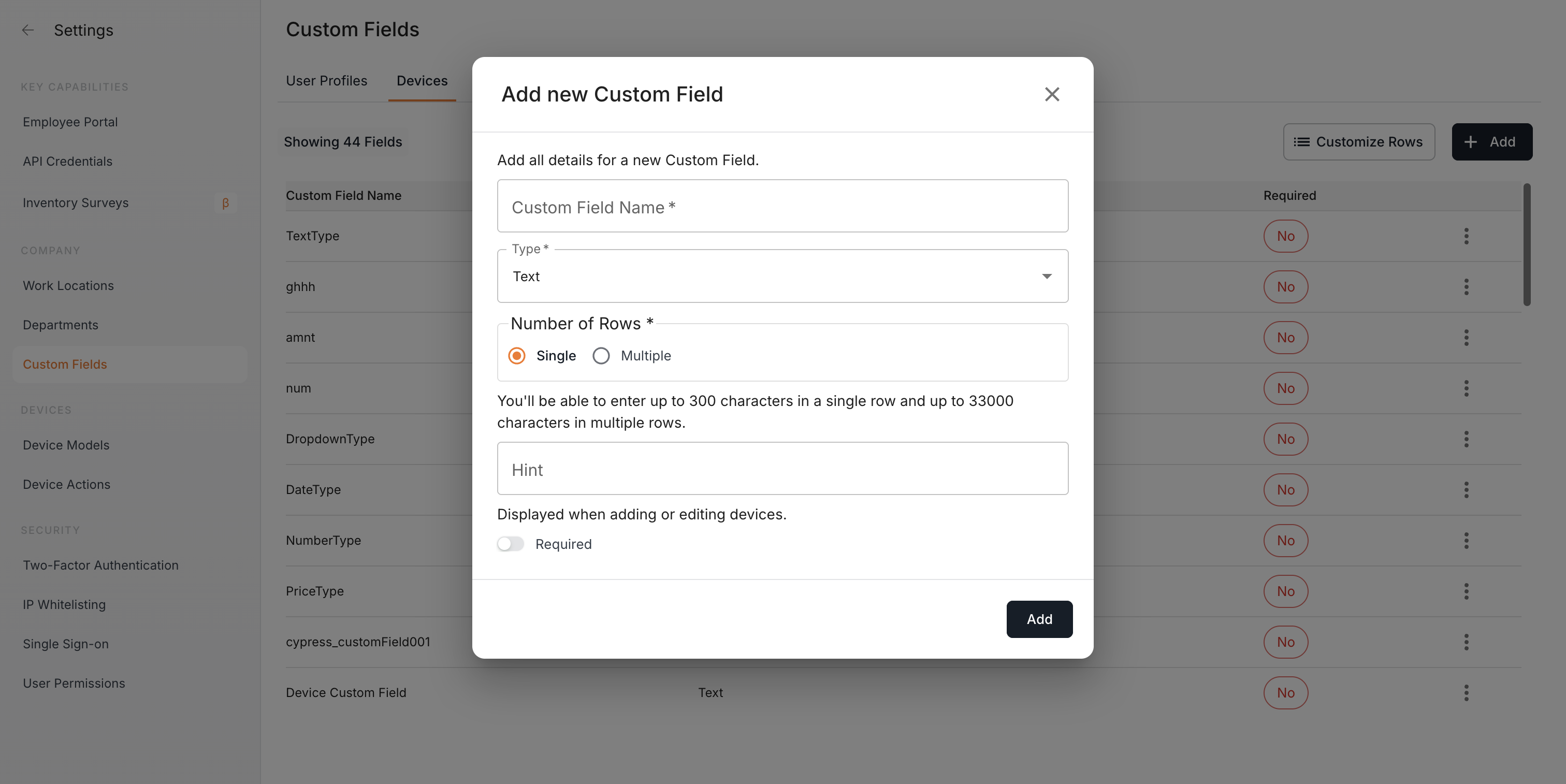Open Departments page

click(60, 325)
